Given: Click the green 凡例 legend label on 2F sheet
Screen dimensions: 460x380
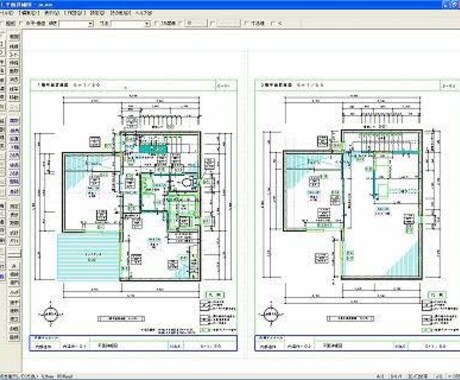Looking at the screenshot, I should 437,295.
